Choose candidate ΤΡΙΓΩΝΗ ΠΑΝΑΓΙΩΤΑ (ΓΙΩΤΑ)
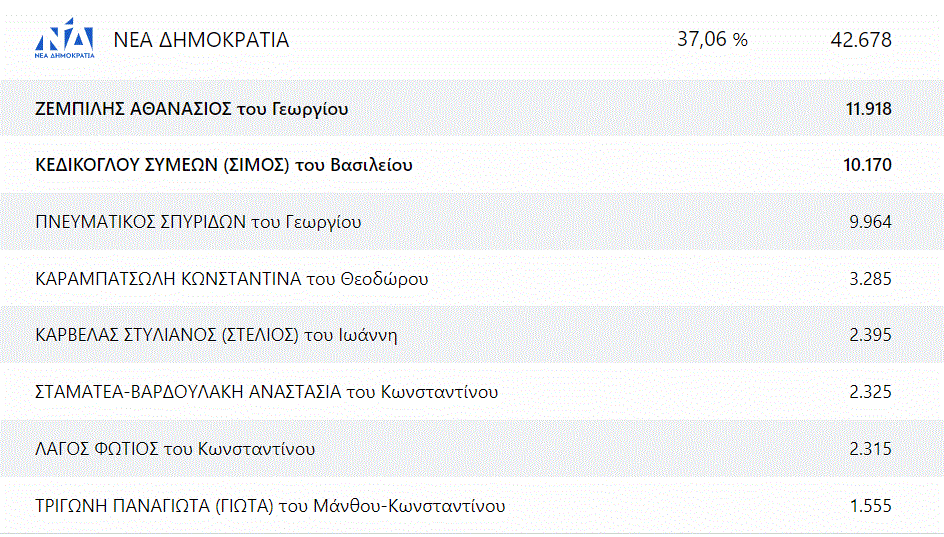The width and height of the screenshot is (944, 537). click(270, 506)
